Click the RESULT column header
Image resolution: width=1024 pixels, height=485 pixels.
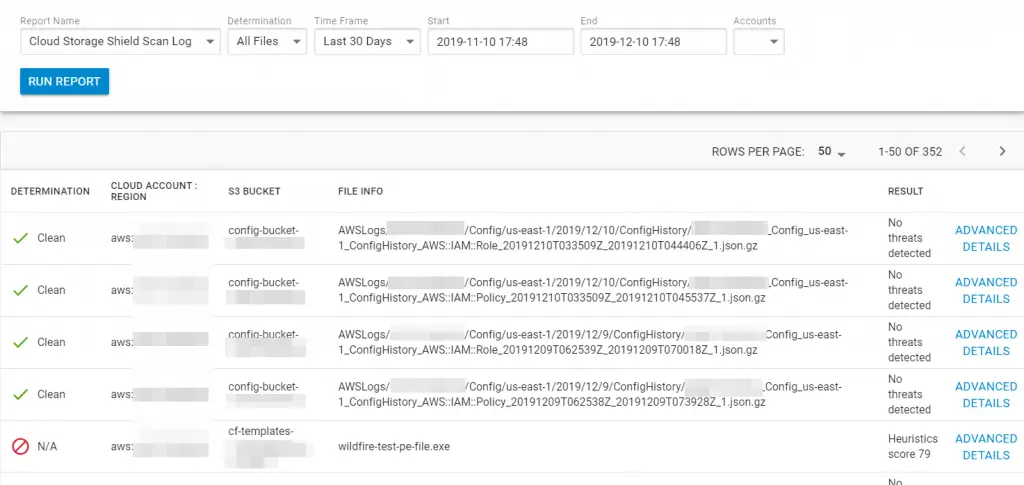click(906, 191)
